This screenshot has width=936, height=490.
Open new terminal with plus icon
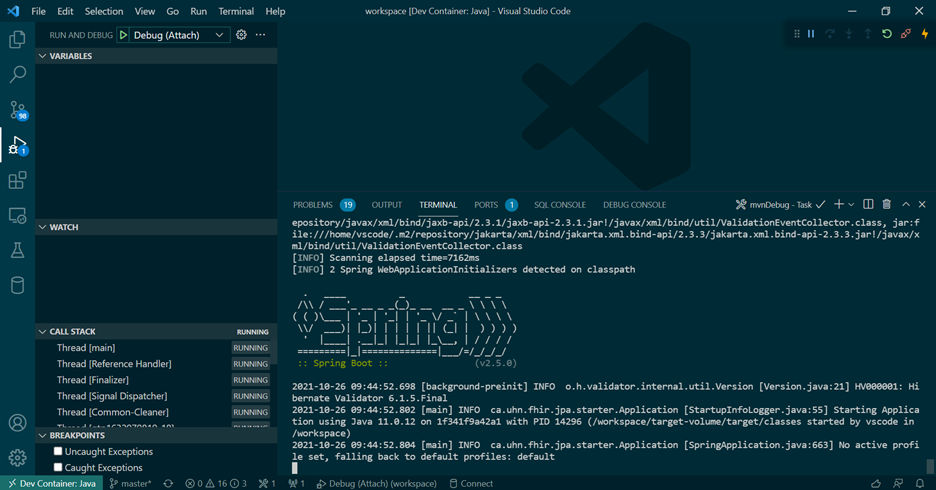pyautogui.click(x=839, y=204)
